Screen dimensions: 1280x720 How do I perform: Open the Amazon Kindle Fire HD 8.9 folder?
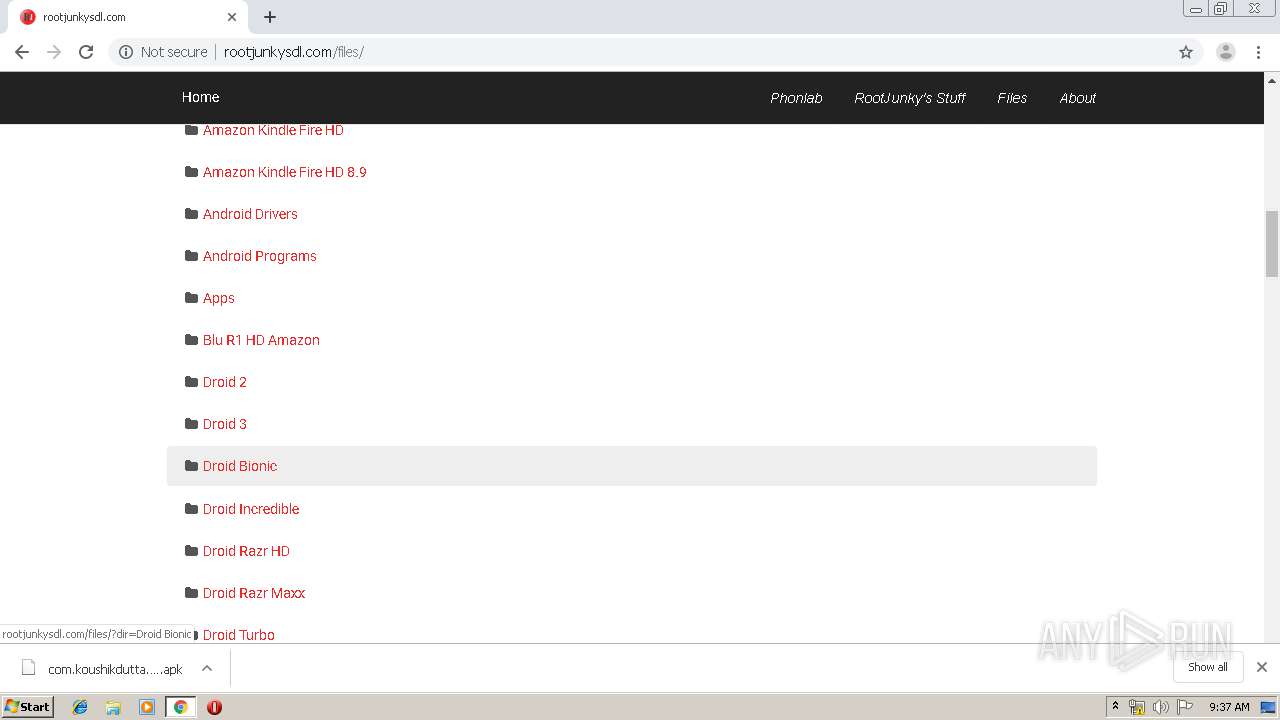click(x=284, y=172)
